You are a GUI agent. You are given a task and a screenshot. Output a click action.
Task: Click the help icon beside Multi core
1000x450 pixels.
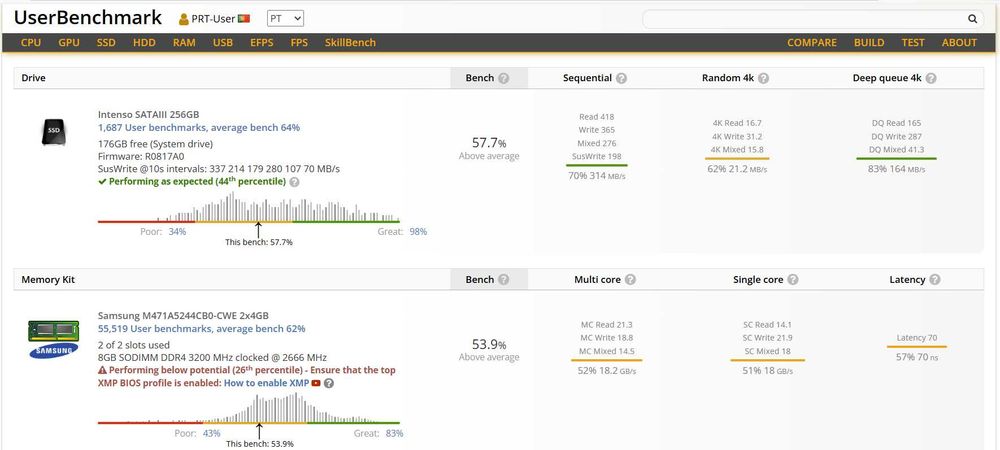click(630, 280)
